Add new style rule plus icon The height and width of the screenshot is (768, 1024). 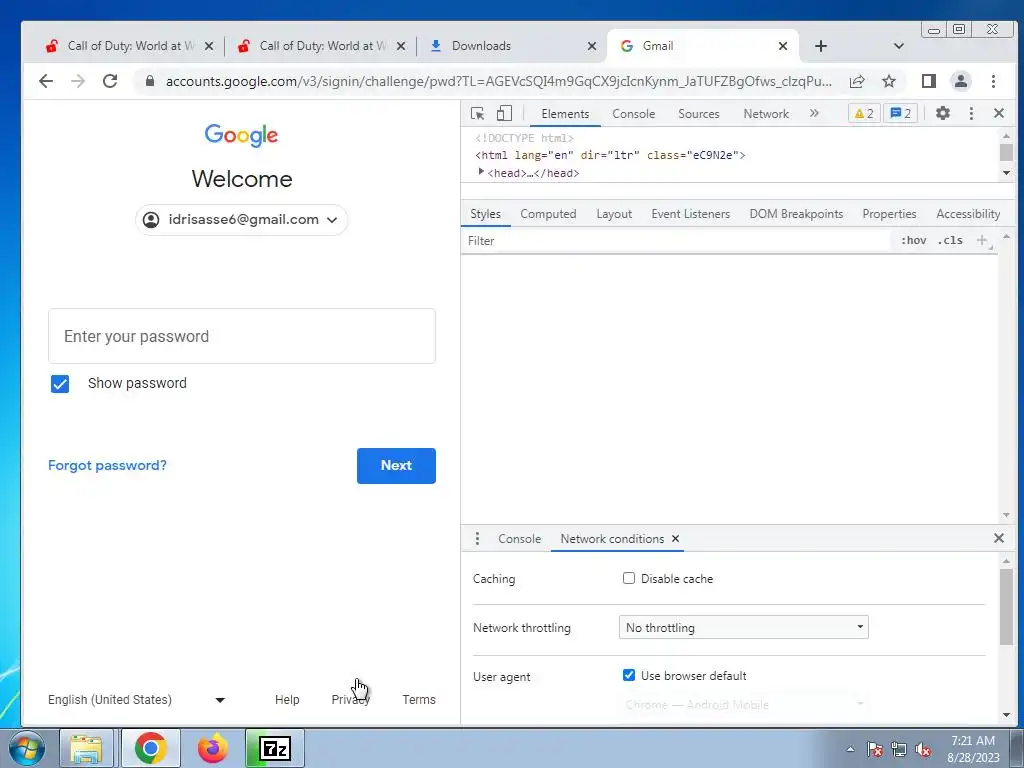tap(982, 240)
